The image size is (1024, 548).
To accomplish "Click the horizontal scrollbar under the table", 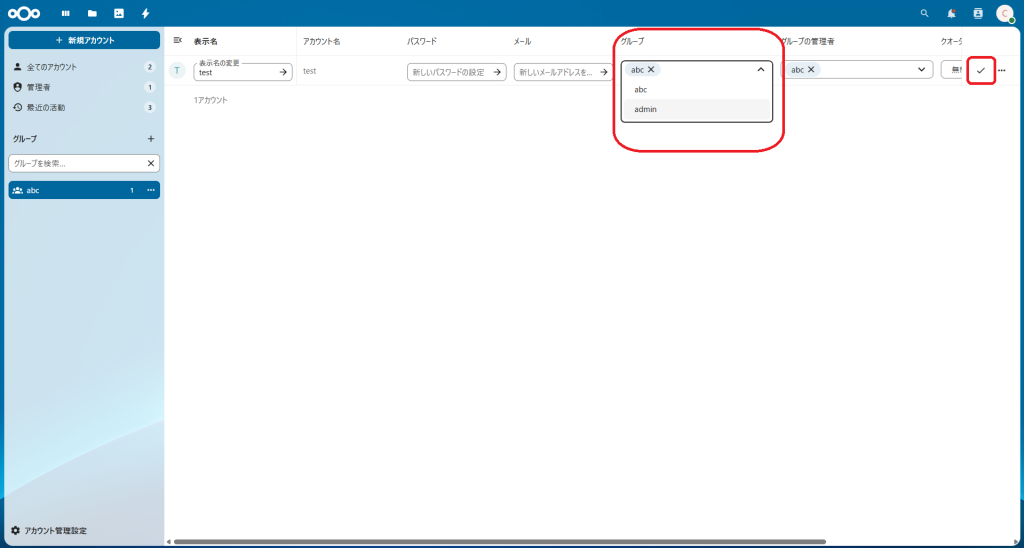I will click(500, 542).
